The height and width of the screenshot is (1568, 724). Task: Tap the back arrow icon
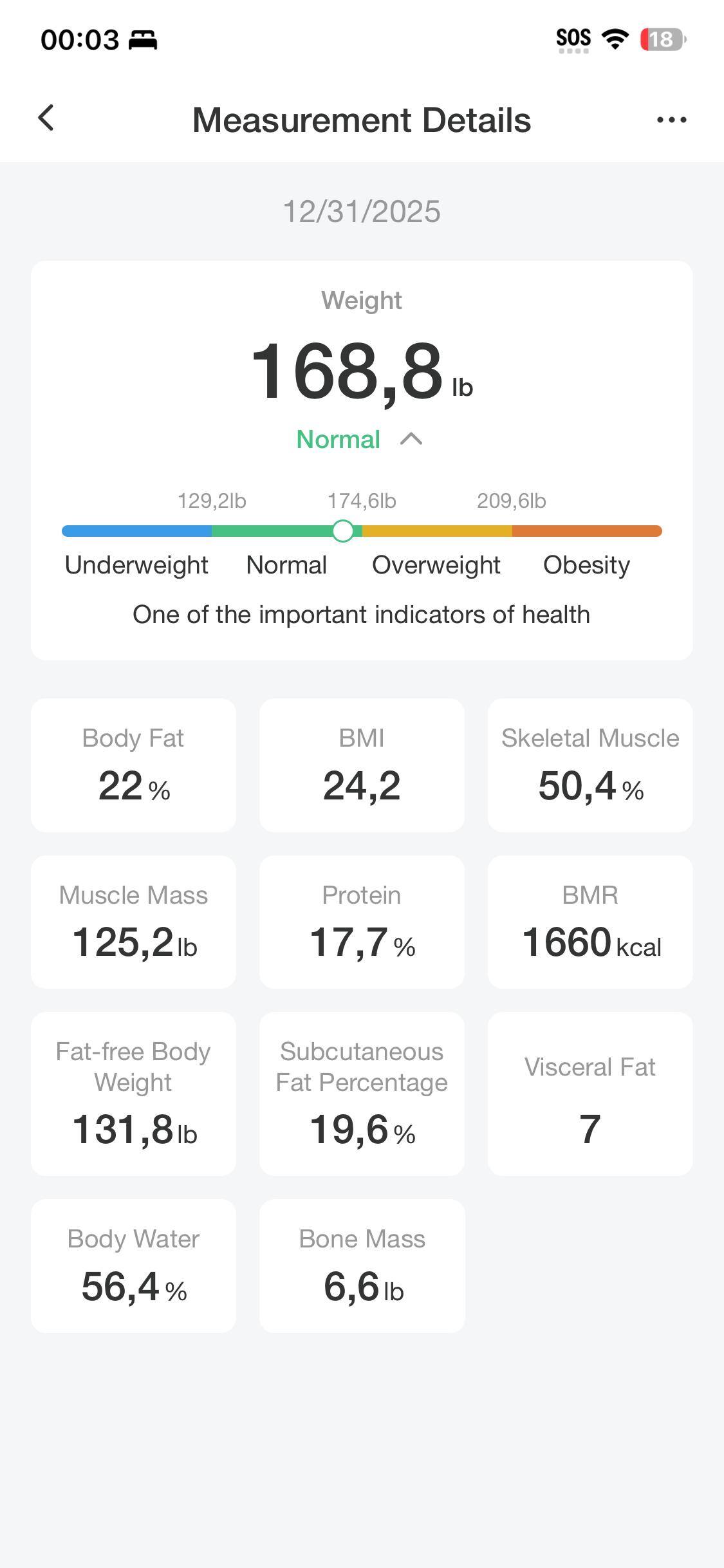[46, 118]
